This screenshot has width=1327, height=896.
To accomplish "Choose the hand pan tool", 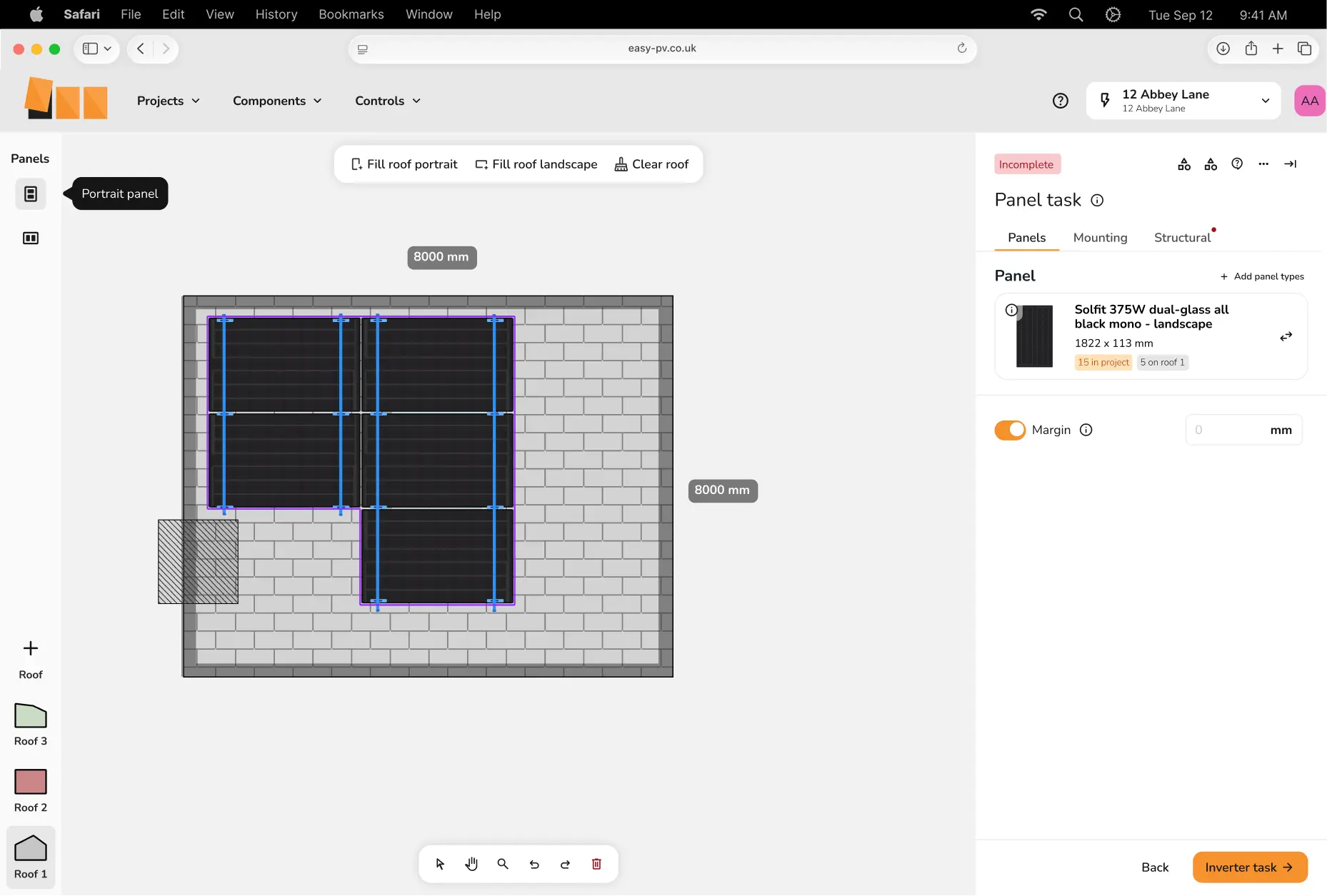I will pos(471,864).
